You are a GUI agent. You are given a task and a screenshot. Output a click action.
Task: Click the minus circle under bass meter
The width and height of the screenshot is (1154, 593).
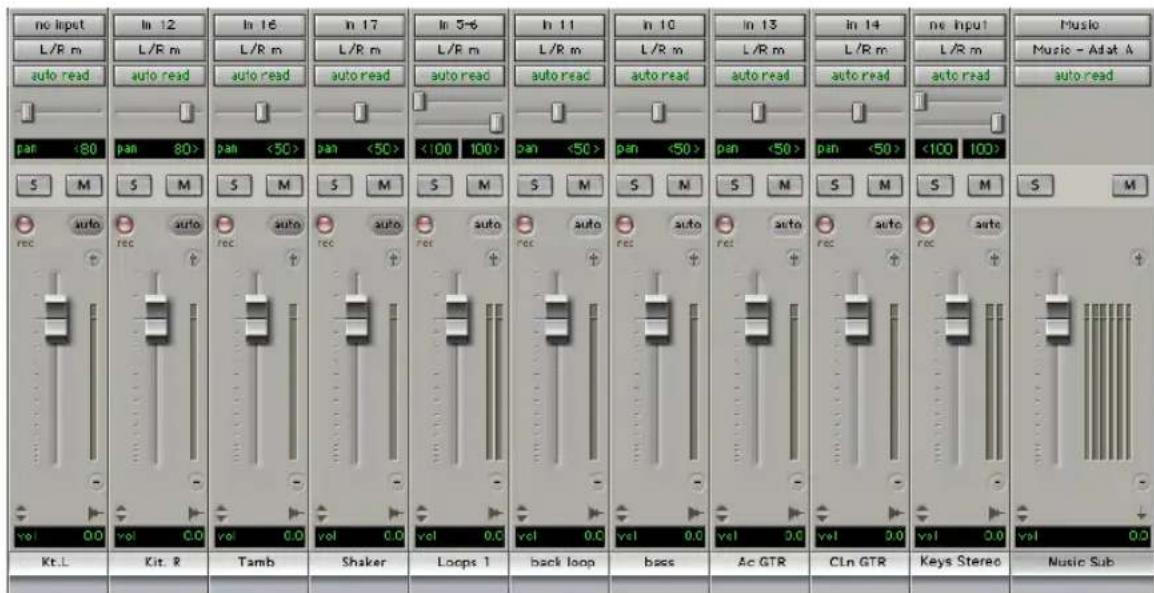(697, 483)
